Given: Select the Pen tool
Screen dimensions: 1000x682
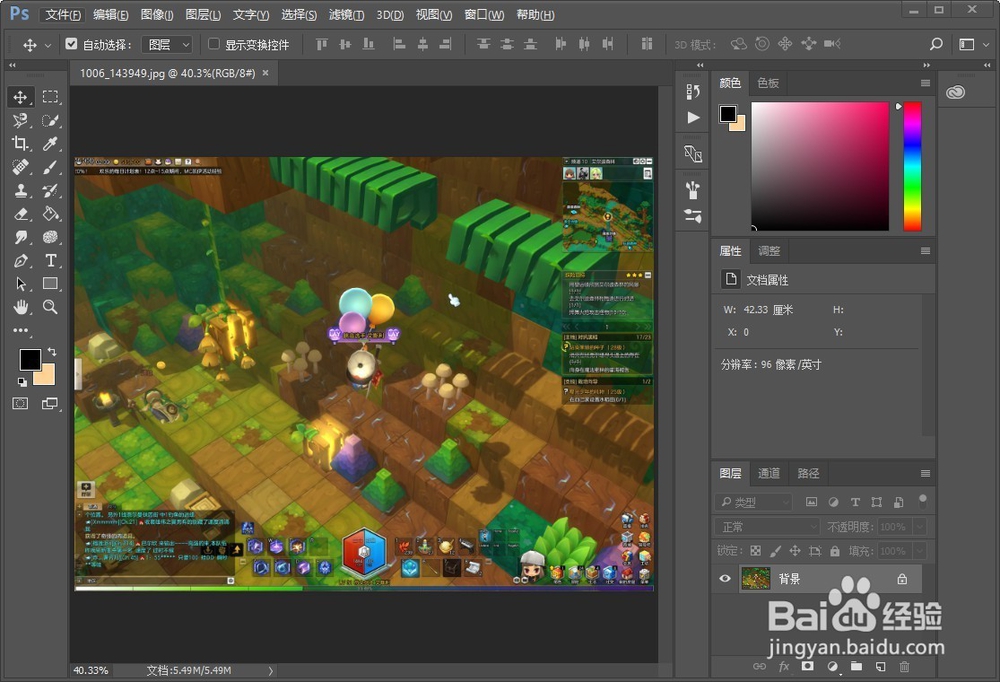Looking at the screenshot, I should (20, 261).
